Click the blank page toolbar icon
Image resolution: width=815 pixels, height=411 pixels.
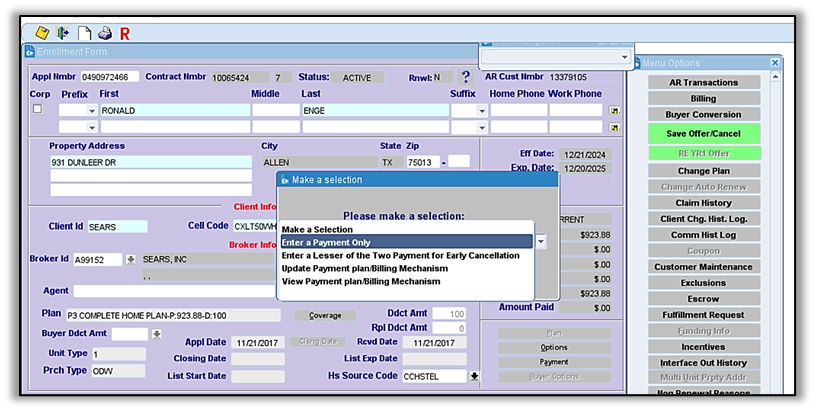(x=85, y=33)
